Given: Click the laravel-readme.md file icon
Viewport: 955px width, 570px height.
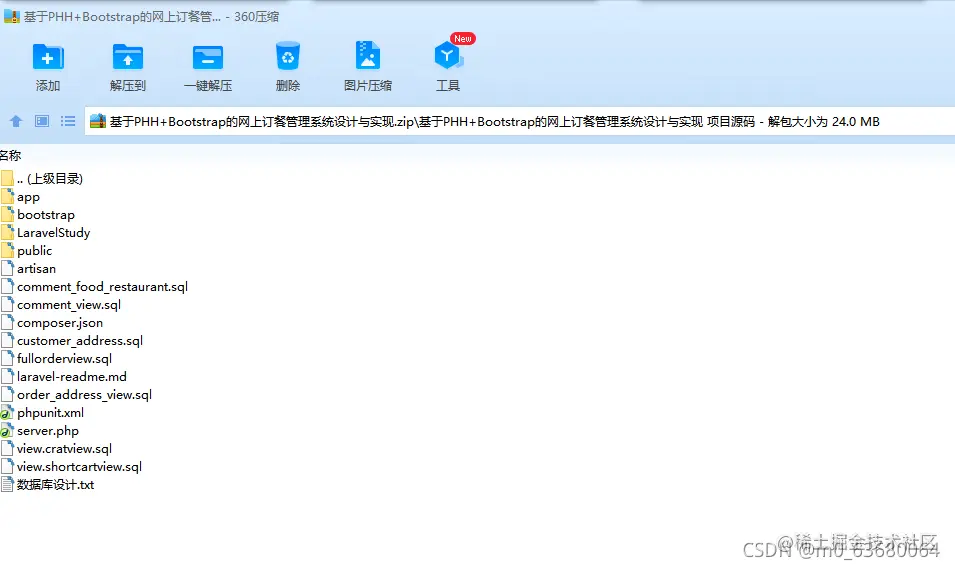Looking at the screenshot, I should click(x=7, y=376).
